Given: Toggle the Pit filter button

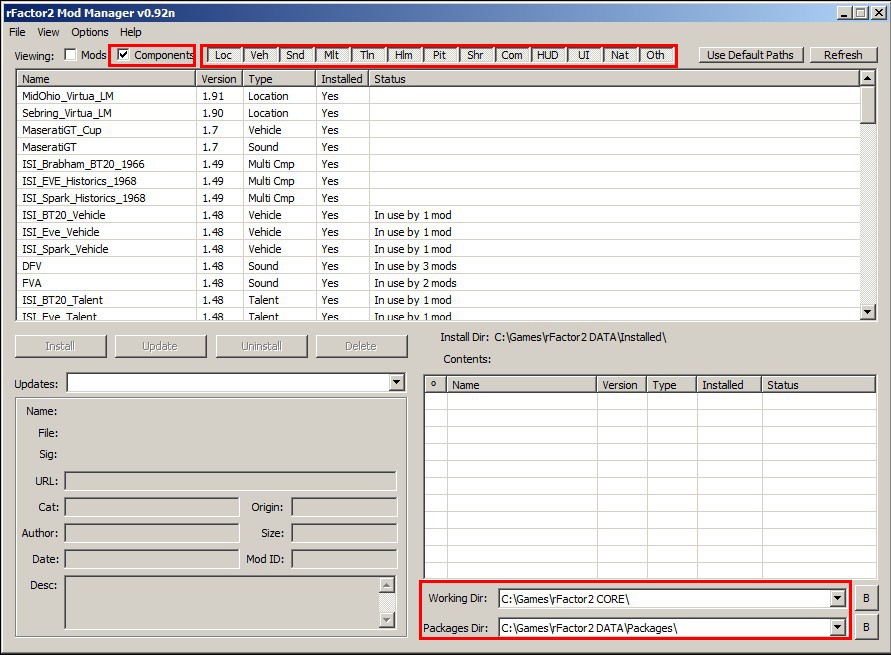Looking at the screenshot, I should coord(439,55).
